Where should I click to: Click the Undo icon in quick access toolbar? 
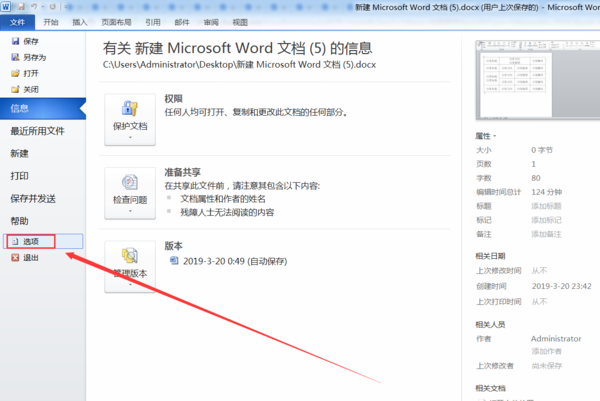pos(34,7)
